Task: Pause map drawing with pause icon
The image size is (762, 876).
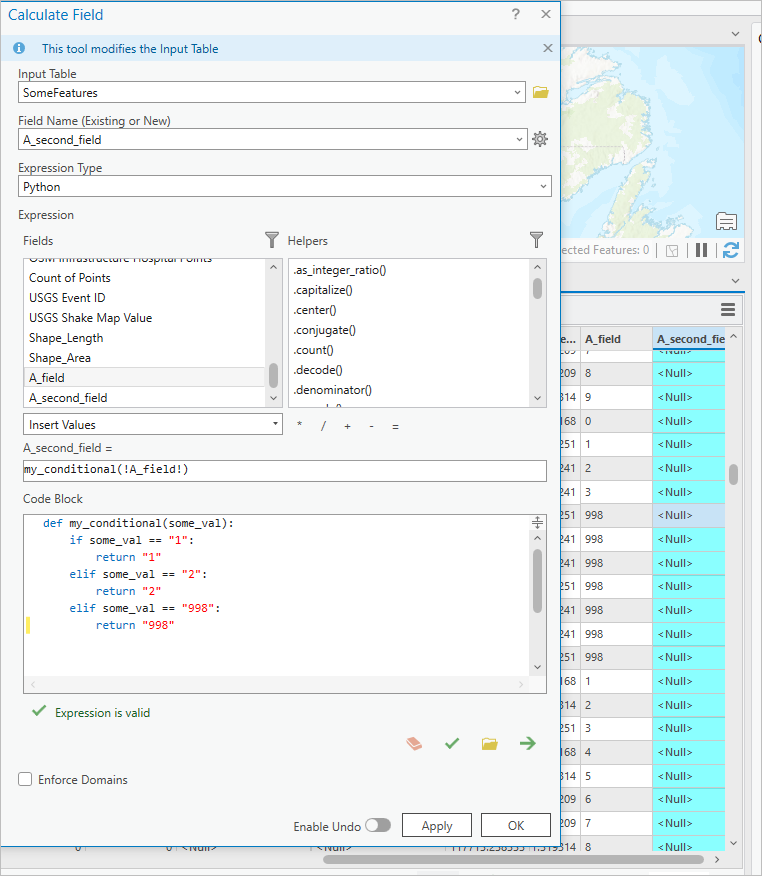Action: pyautogui.click(x=702, y=250)
